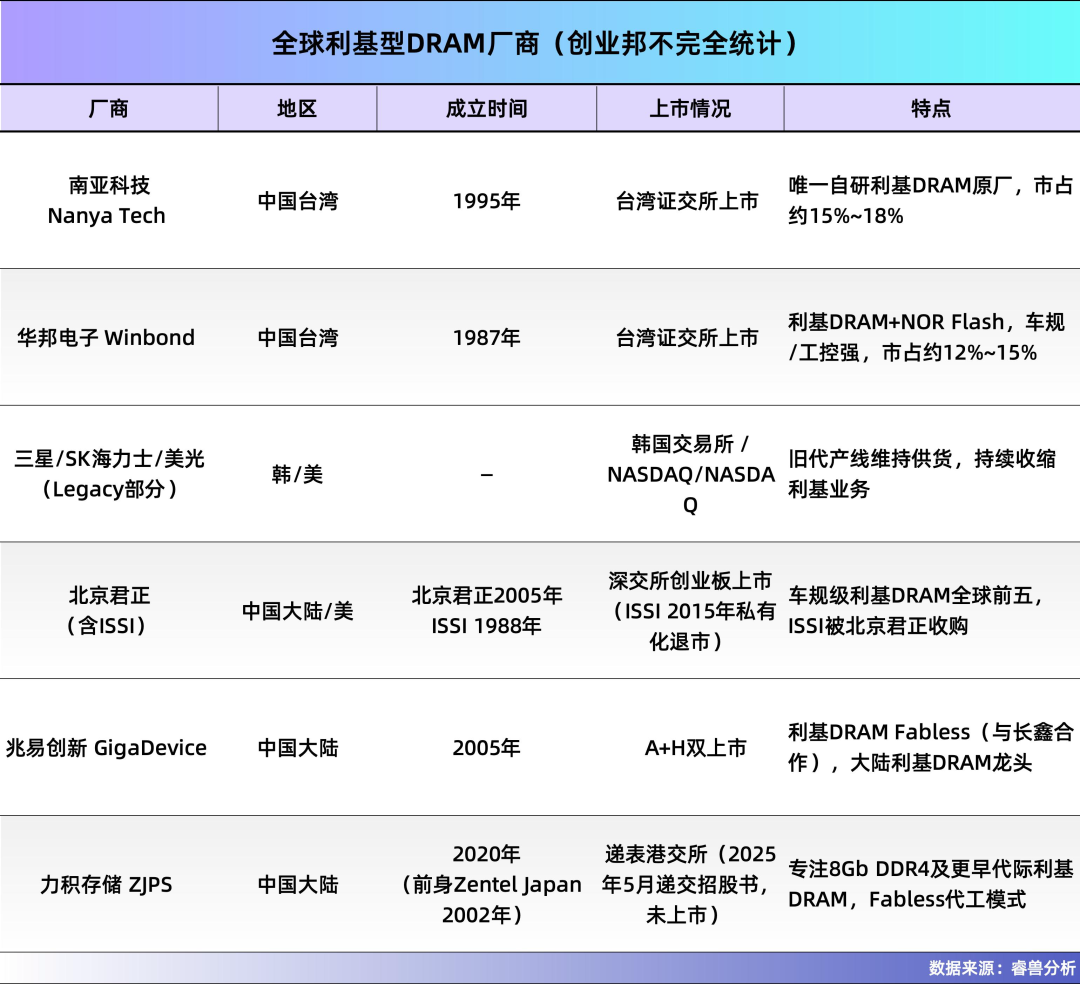Viewport: 1080px width, 984px height.
Task: Click the 2020年 前身Zentel Japan cell
Action: tap(488, 884)
